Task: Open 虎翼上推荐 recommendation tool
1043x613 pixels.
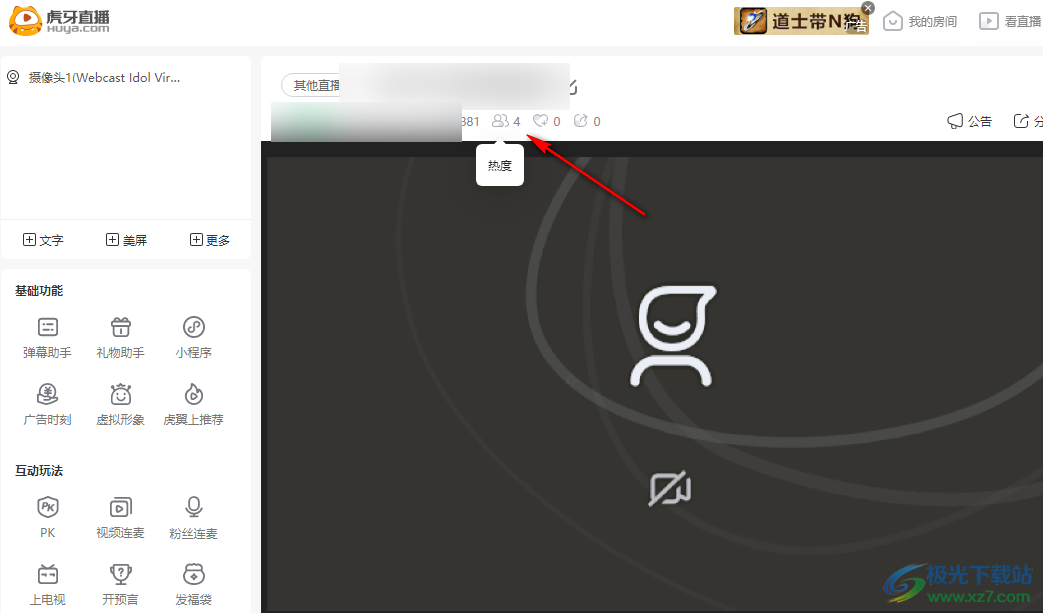Action: pyautogui.click(x=194, y=405)
